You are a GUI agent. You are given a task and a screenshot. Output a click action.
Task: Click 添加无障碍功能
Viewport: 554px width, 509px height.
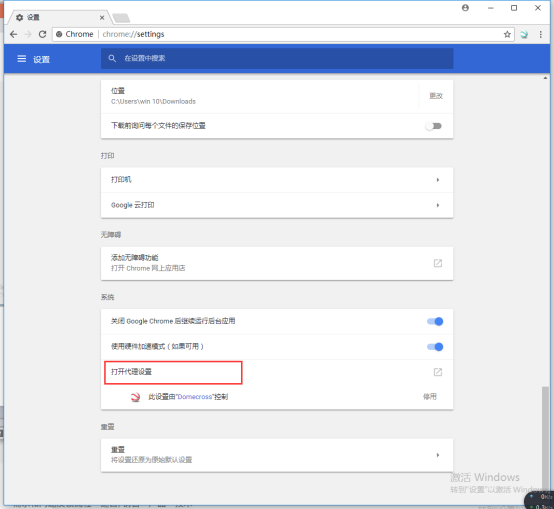point(135,258)
